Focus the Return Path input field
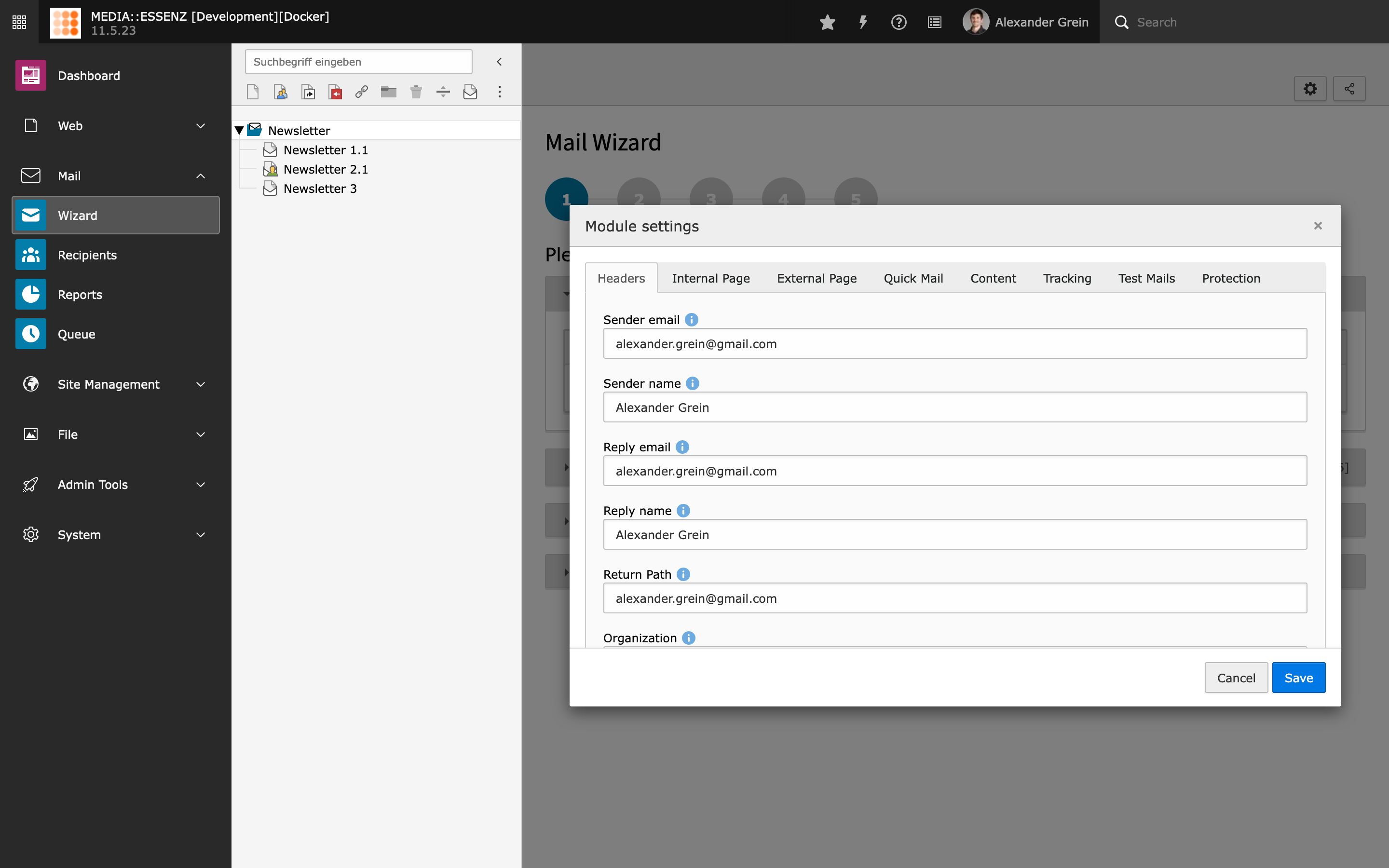 (x=955, y=598)
